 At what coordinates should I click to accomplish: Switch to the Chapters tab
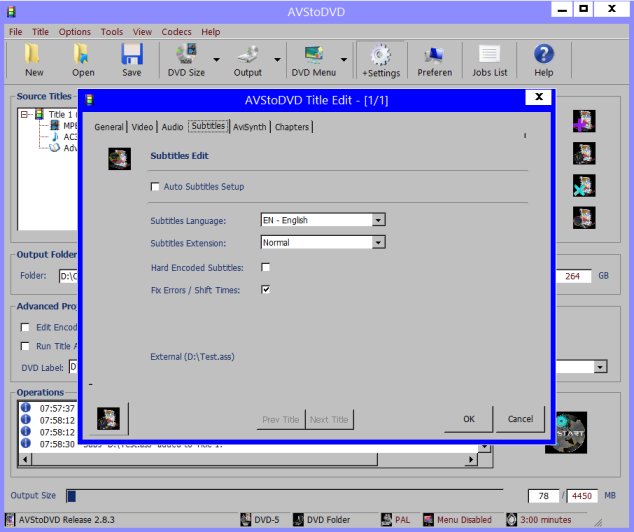coord(292,127)
